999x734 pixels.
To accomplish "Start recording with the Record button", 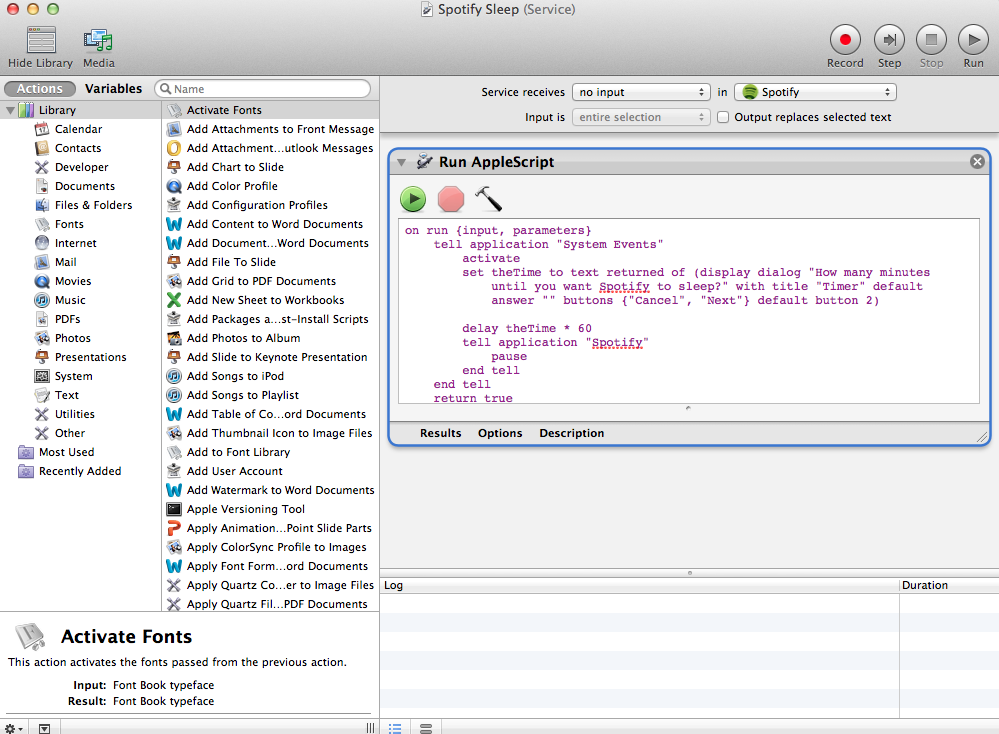I will 845,40.
